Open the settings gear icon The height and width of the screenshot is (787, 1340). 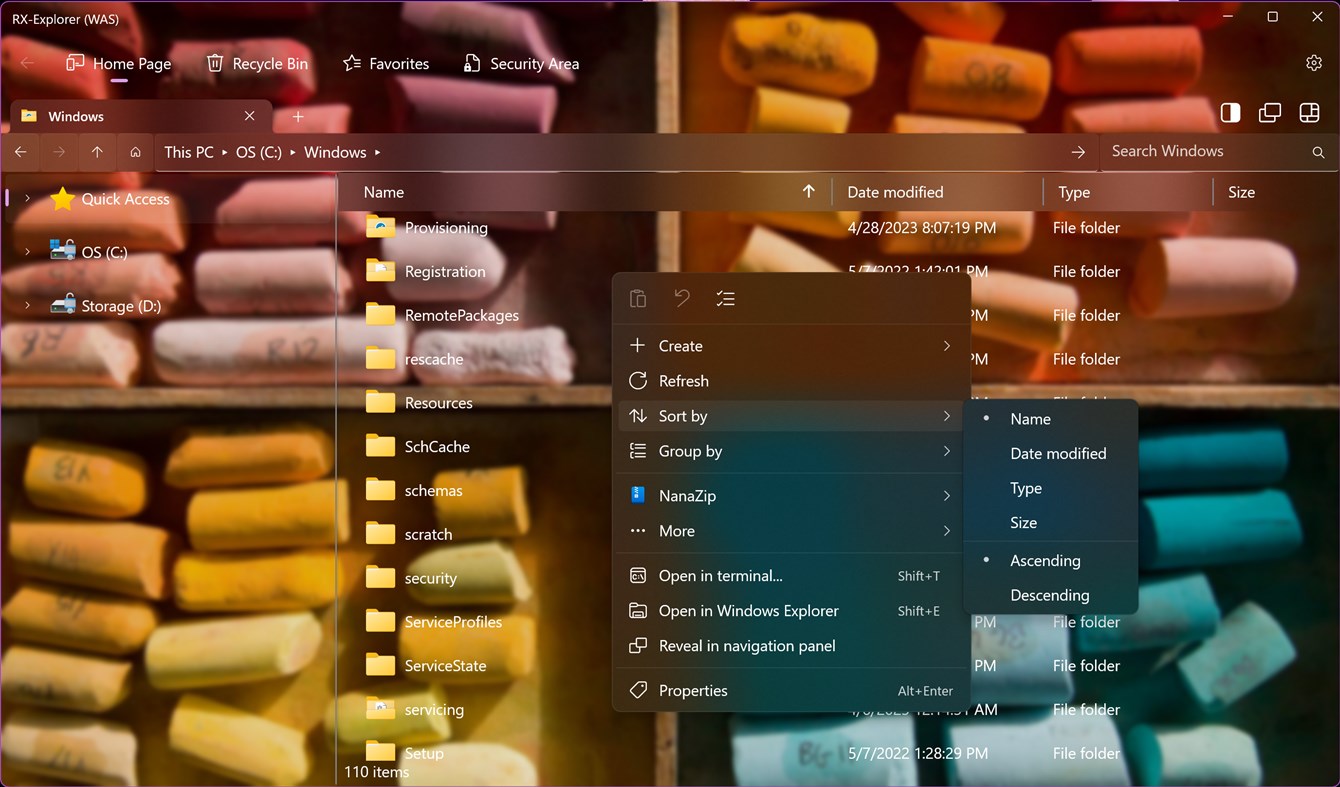1314,62
